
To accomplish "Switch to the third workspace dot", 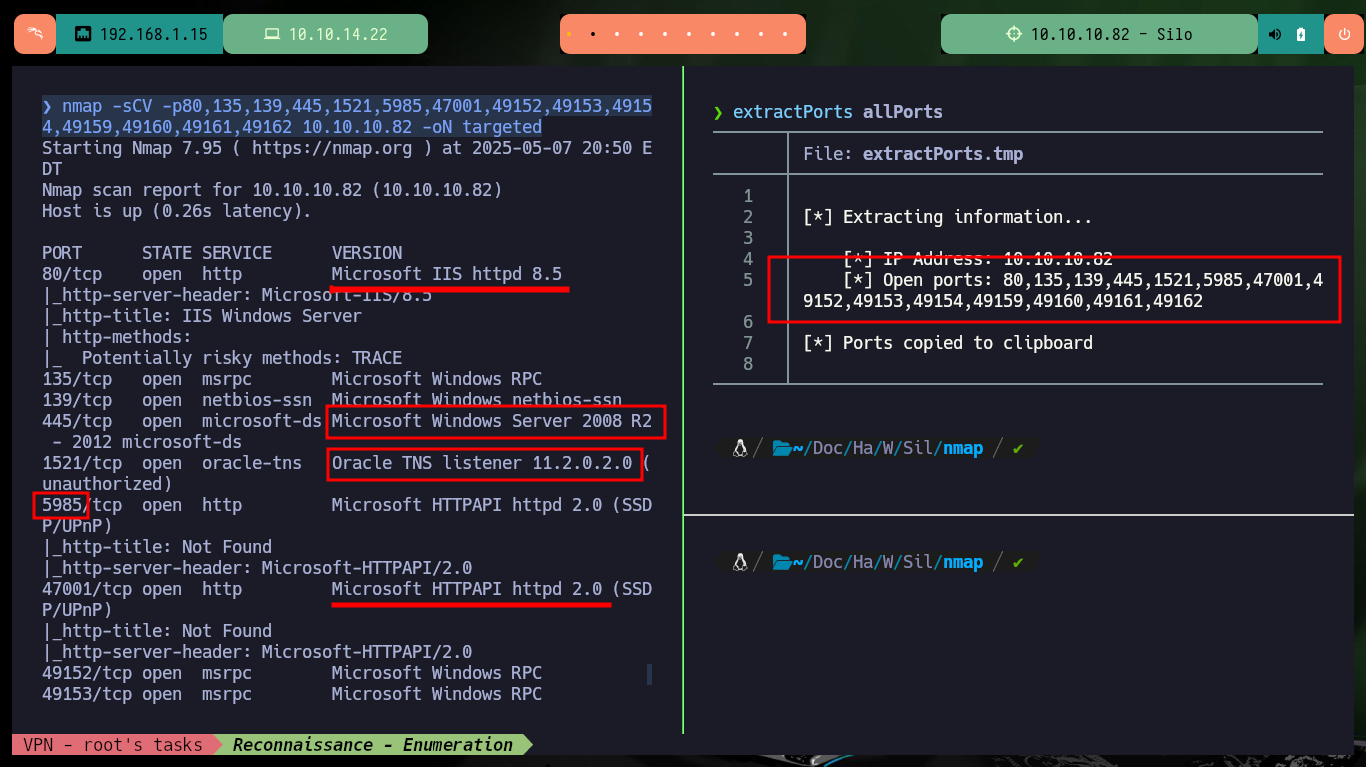I will tap(617, 34).
